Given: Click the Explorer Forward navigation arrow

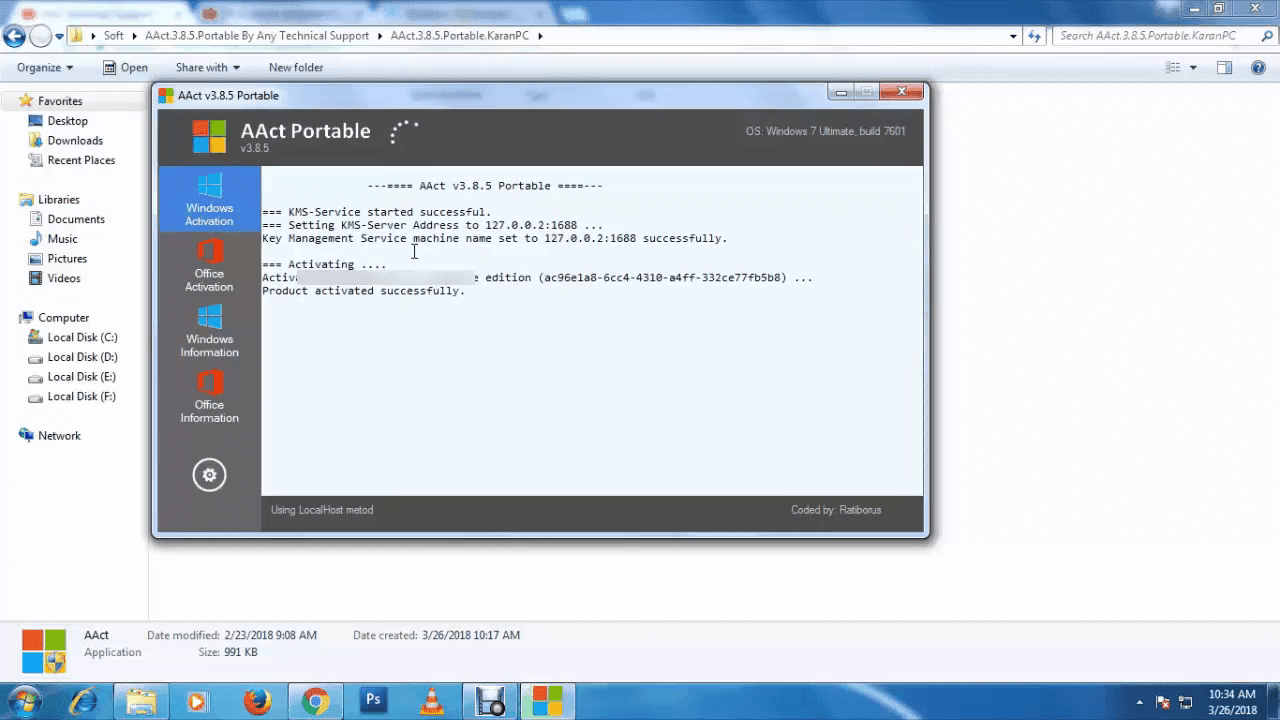Looking at the screenshot, I should (40, 37).
